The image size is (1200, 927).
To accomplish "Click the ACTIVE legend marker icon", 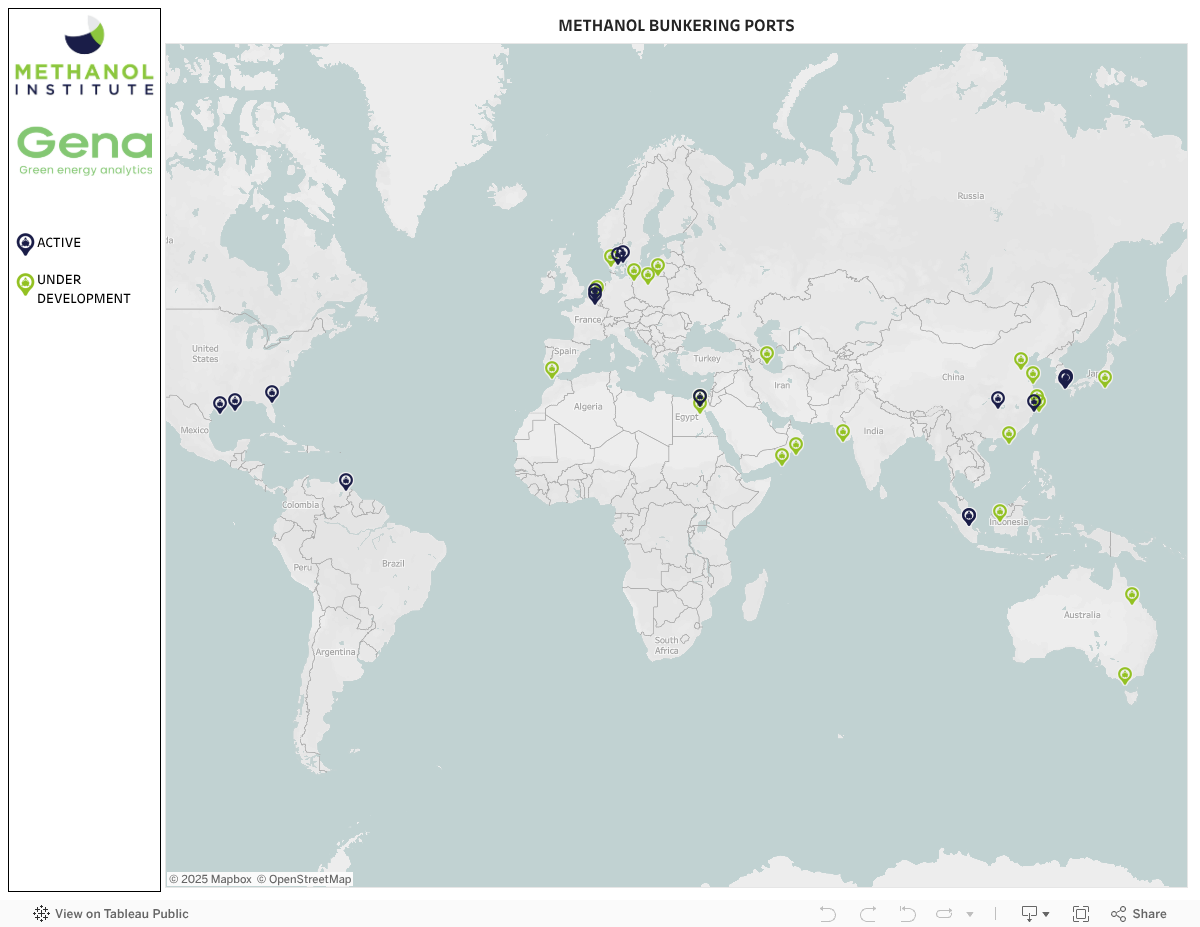I will pos(25,244).
